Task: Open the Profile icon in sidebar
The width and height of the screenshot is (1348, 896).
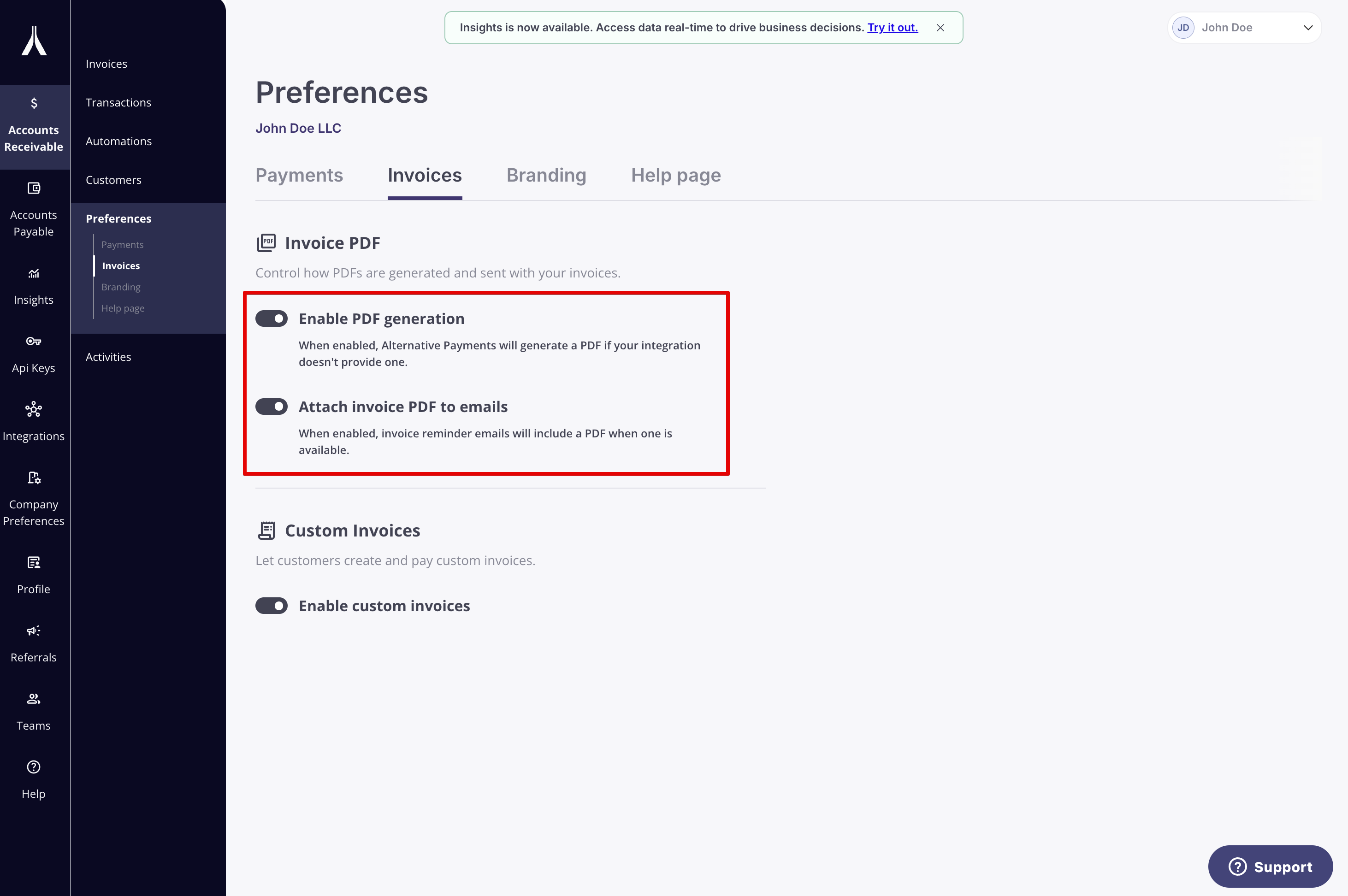Action: [x=34, y=562]
